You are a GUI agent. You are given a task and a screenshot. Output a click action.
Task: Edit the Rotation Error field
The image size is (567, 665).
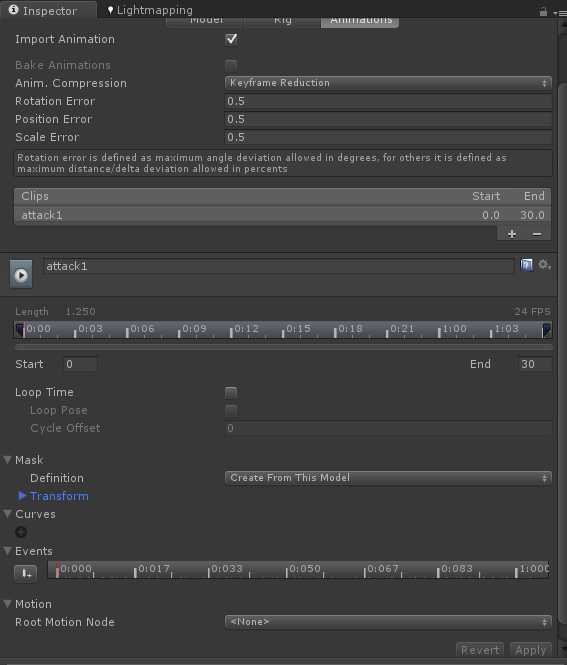(388, 101)
